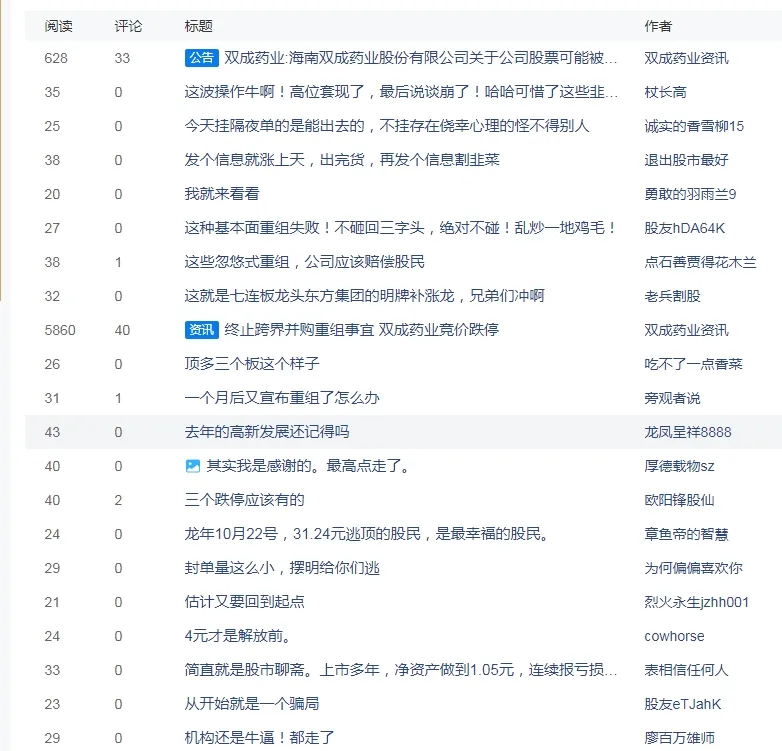Open post 我就来看看

pyautogui.click(x=222, y=193)
